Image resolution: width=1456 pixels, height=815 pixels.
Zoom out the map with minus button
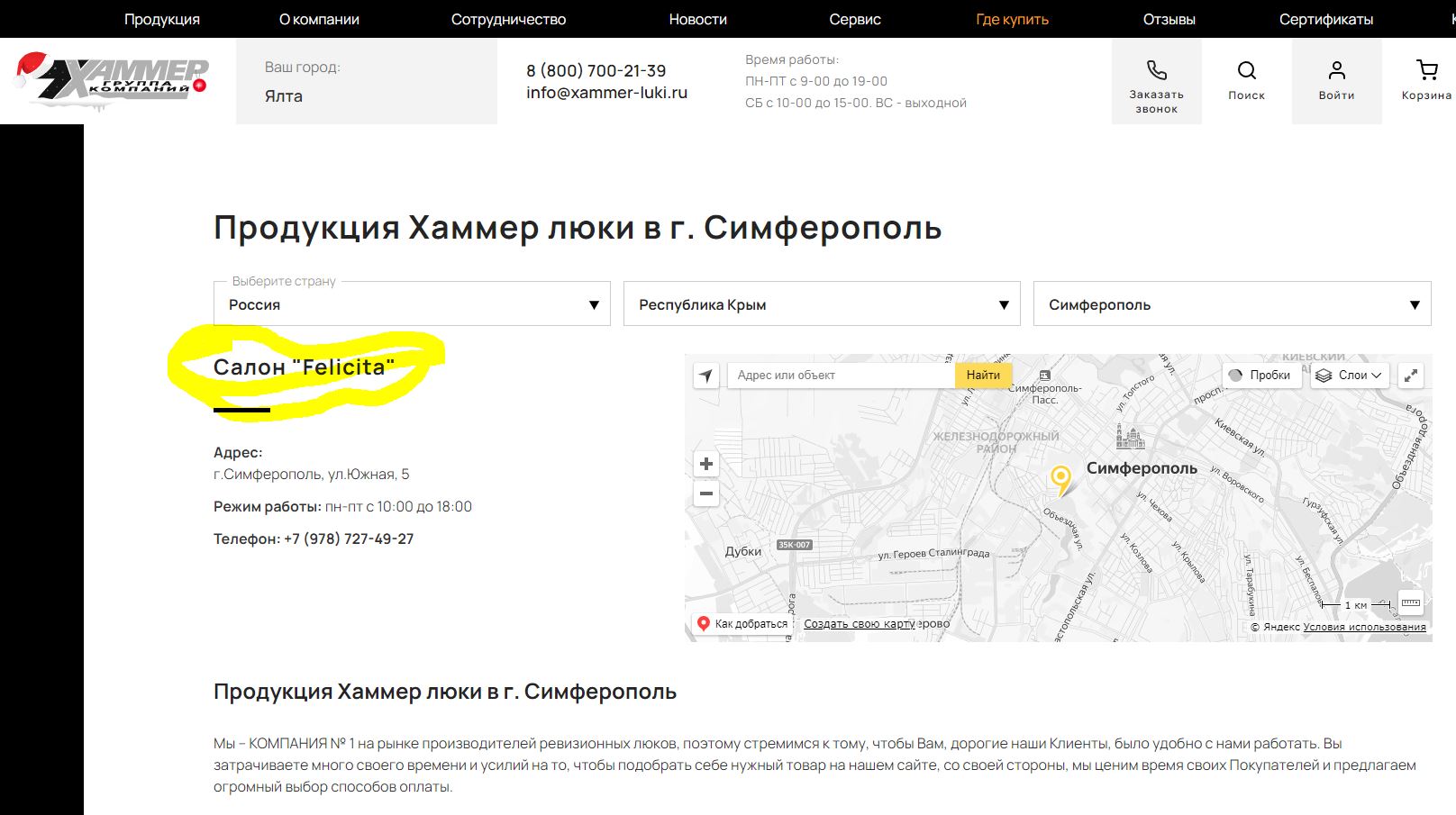706,494
